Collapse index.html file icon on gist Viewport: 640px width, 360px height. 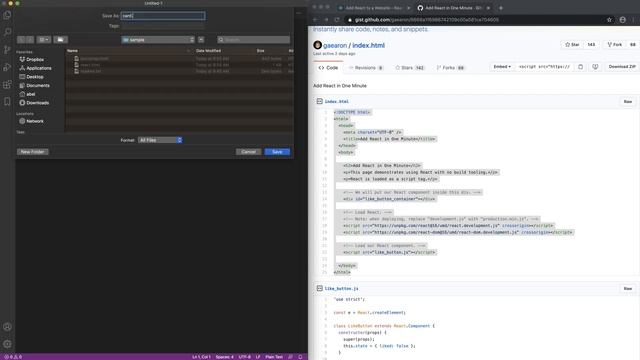click(x=320, y=101)
